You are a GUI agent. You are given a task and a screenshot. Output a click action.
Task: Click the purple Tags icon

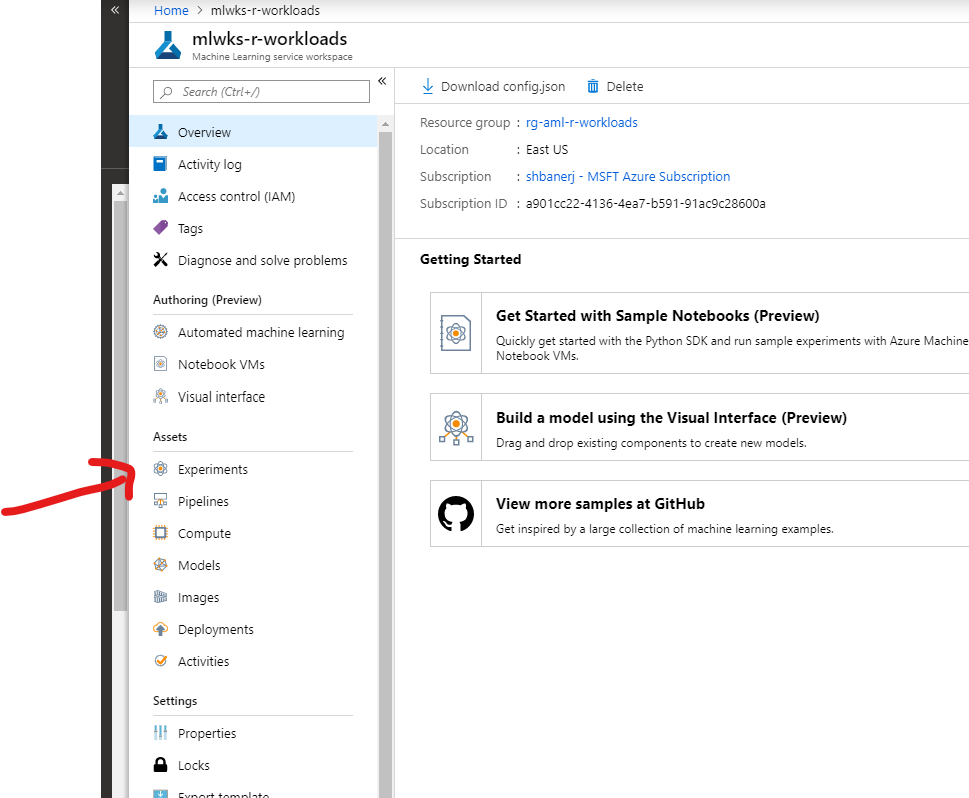point(161,227)
